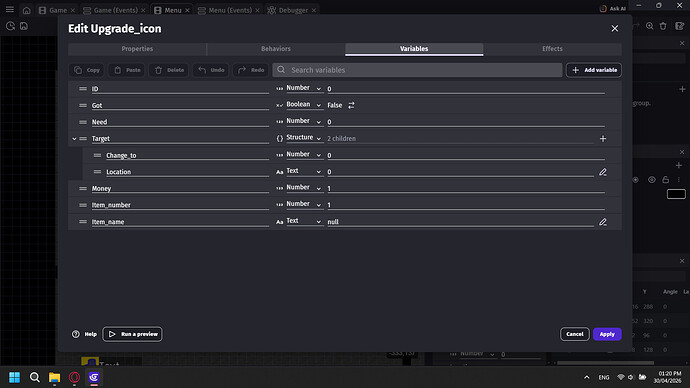This screenshot has height=388, width=690.
Task: Click the Copy variable button
Action: tap(87, 70)
